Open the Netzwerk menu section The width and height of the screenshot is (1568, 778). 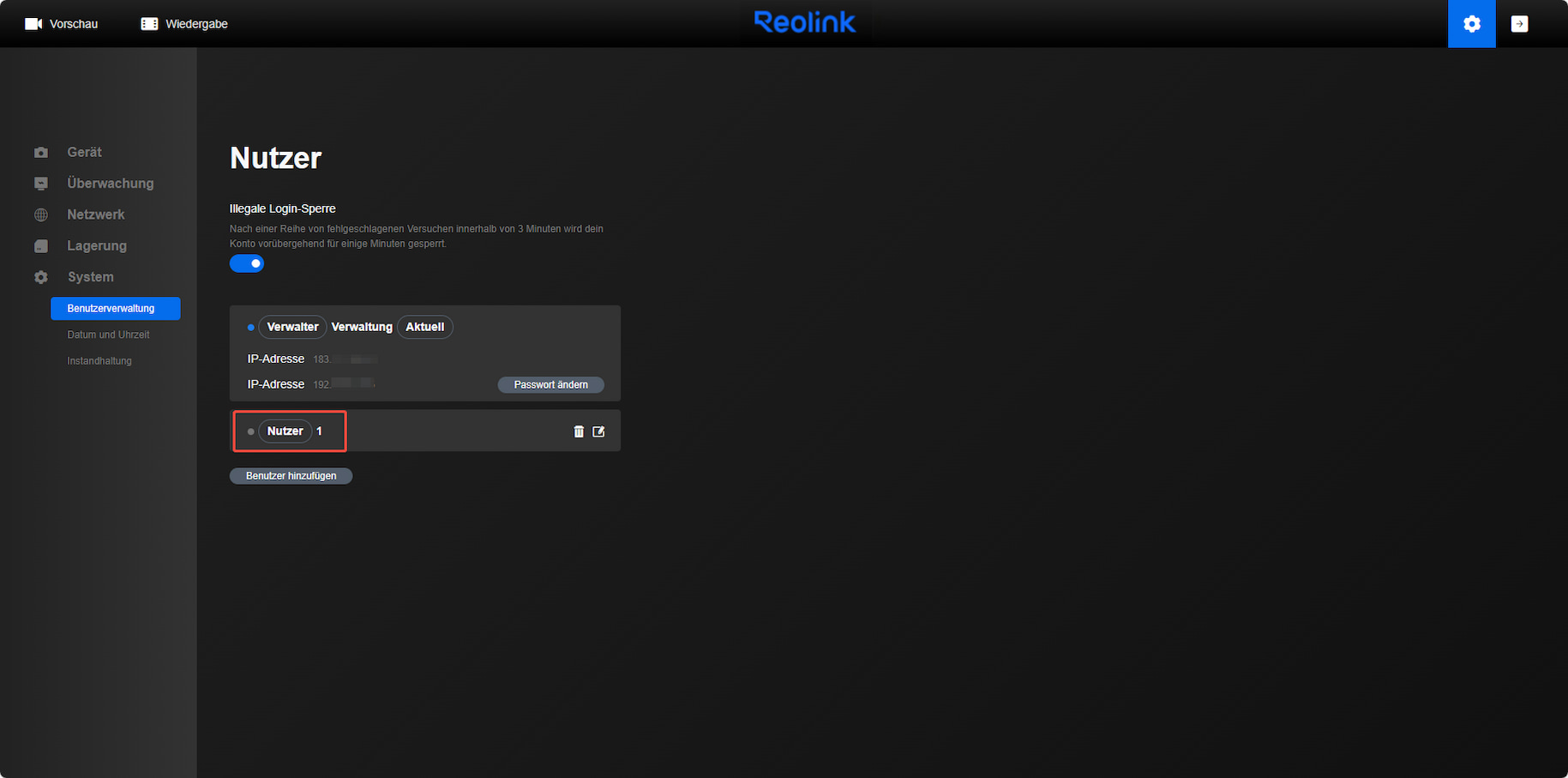(96, 214)
